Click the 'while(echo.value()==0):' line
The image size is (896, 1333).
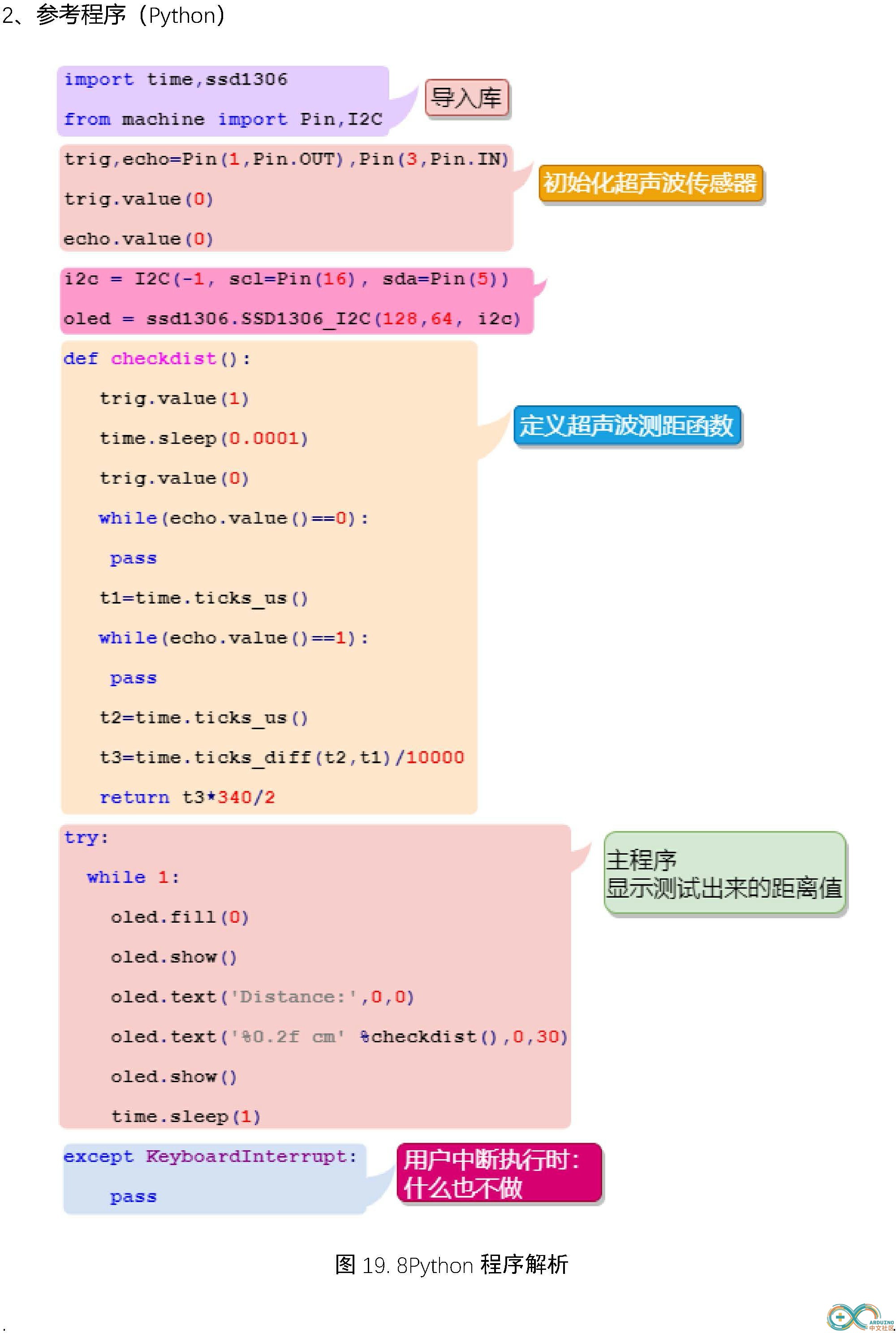click(x=234, y=518)
